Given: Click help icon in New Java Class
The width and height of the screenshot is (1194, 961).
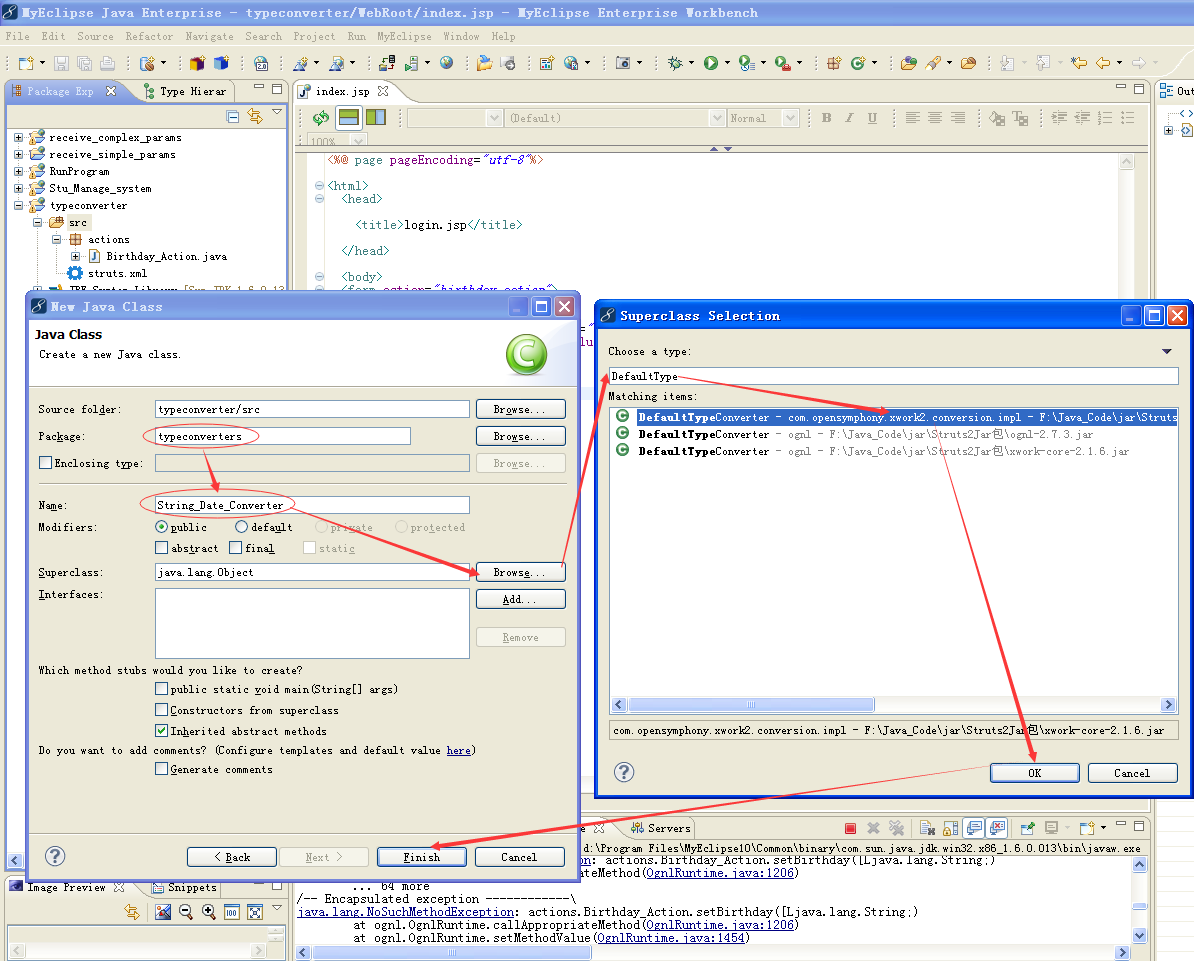Looking at the screenshot, I should point(55,856).
